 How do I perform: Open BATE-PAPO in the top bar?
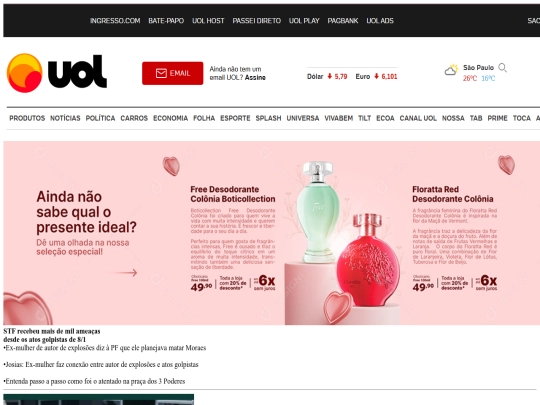[166, 21]
